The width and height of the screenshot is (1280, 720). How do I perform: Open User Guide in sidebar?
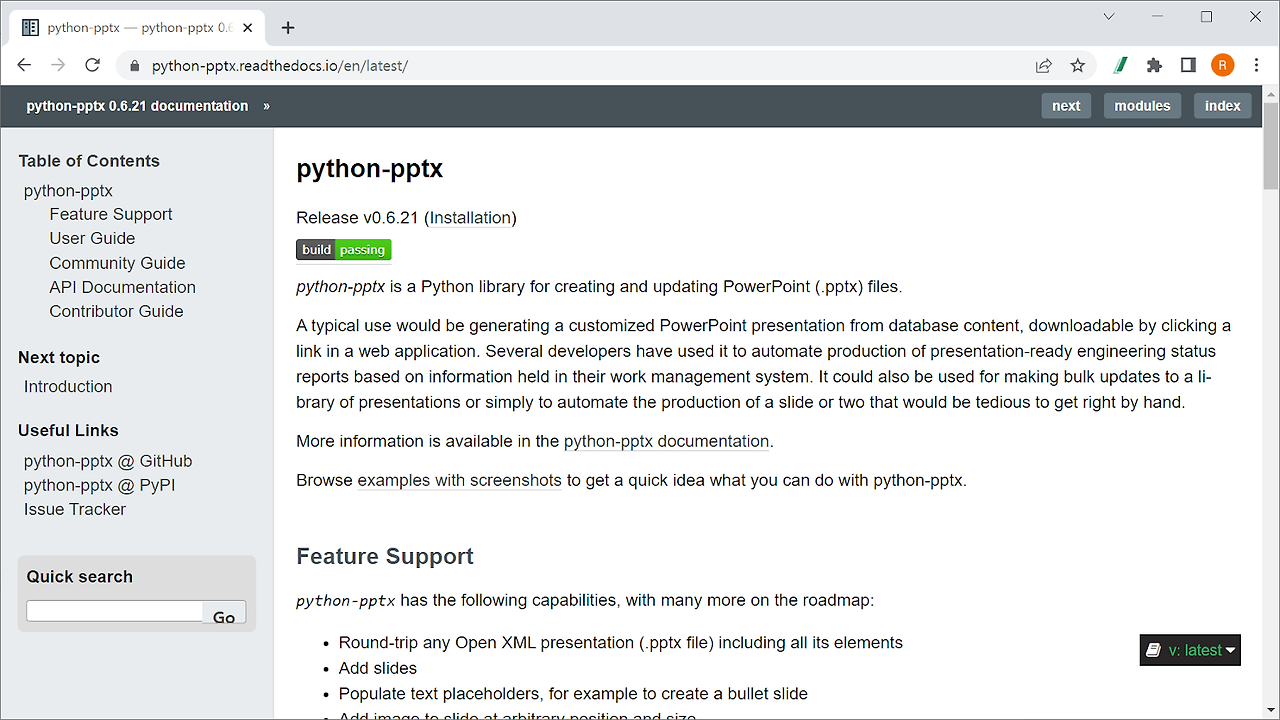[92, 238]
